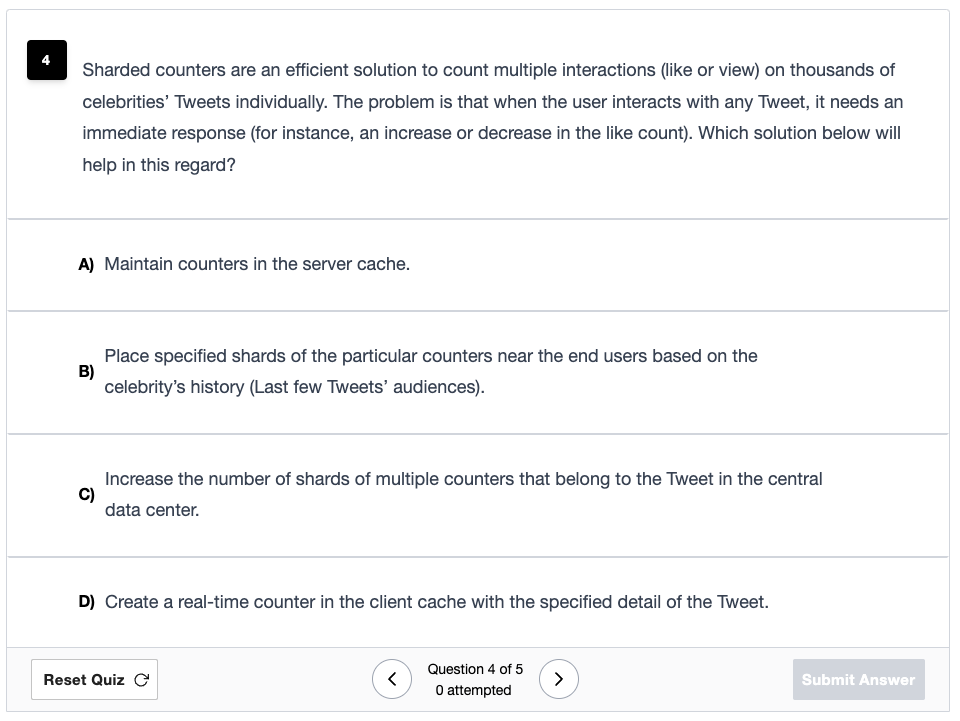Click the '0 attempted' status text

coord(473,690)
